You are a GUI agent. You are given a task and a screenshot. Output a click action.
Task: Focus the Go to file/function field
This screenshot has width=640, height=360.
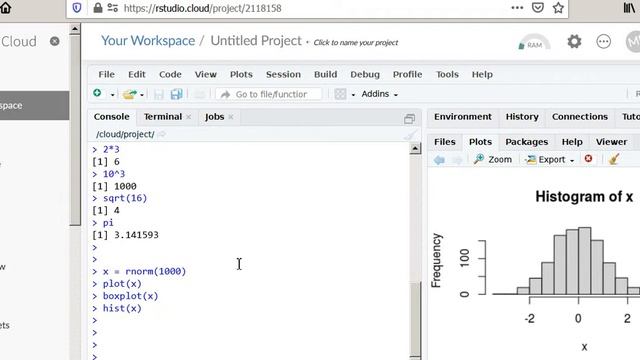point(269,94)
